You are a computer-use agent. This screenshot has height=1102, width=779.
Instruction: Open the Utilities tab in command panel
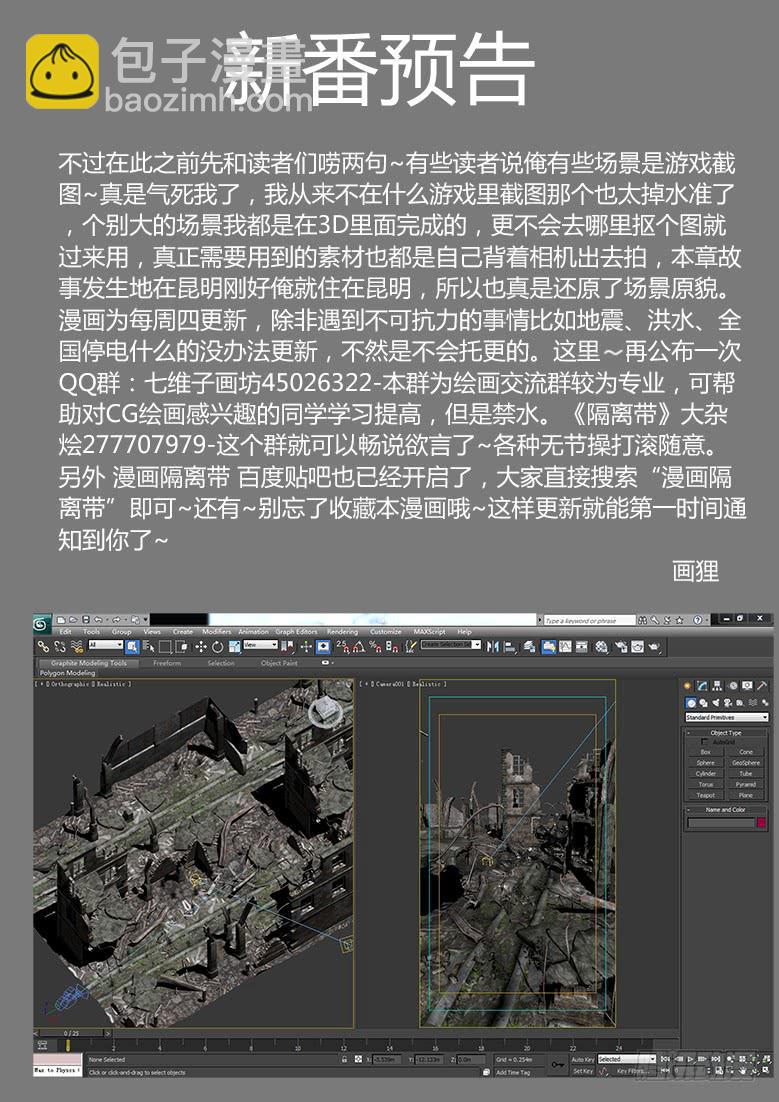[762, 686]
